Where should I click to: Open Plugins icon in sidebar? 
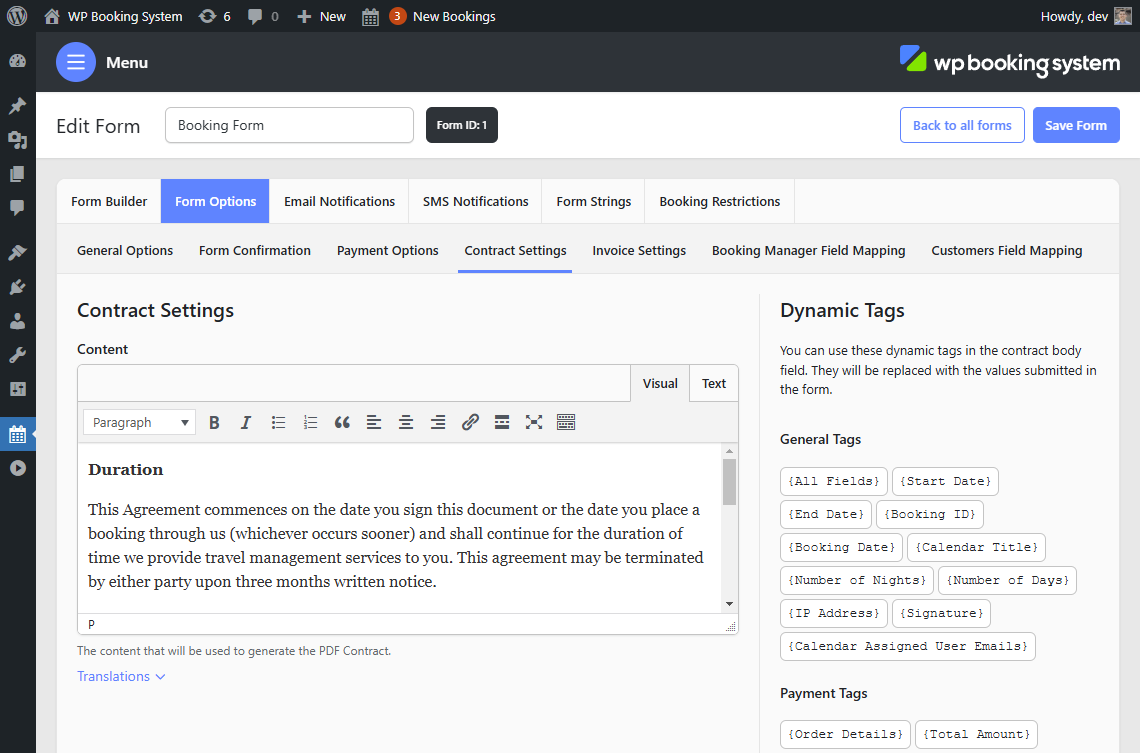click(17, 286)
